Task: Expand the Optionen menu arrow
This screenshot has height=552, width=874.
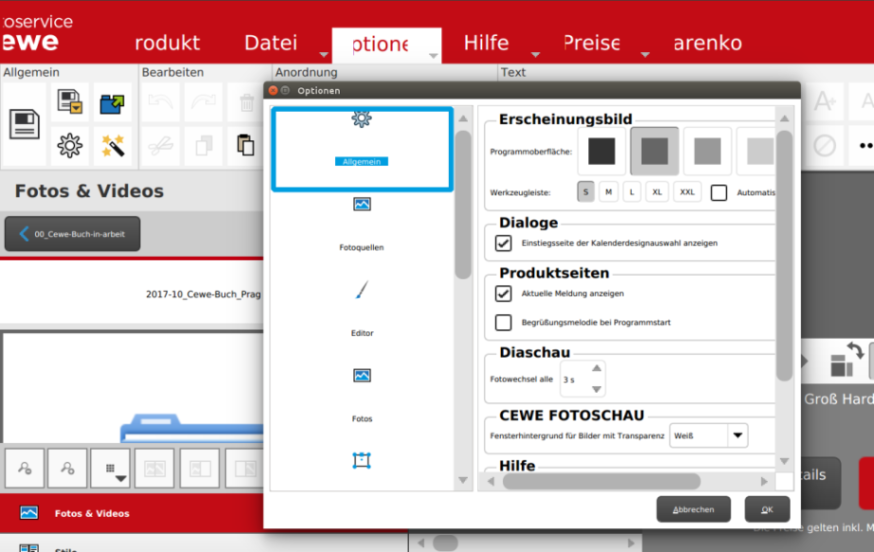Action: (433, 55)
